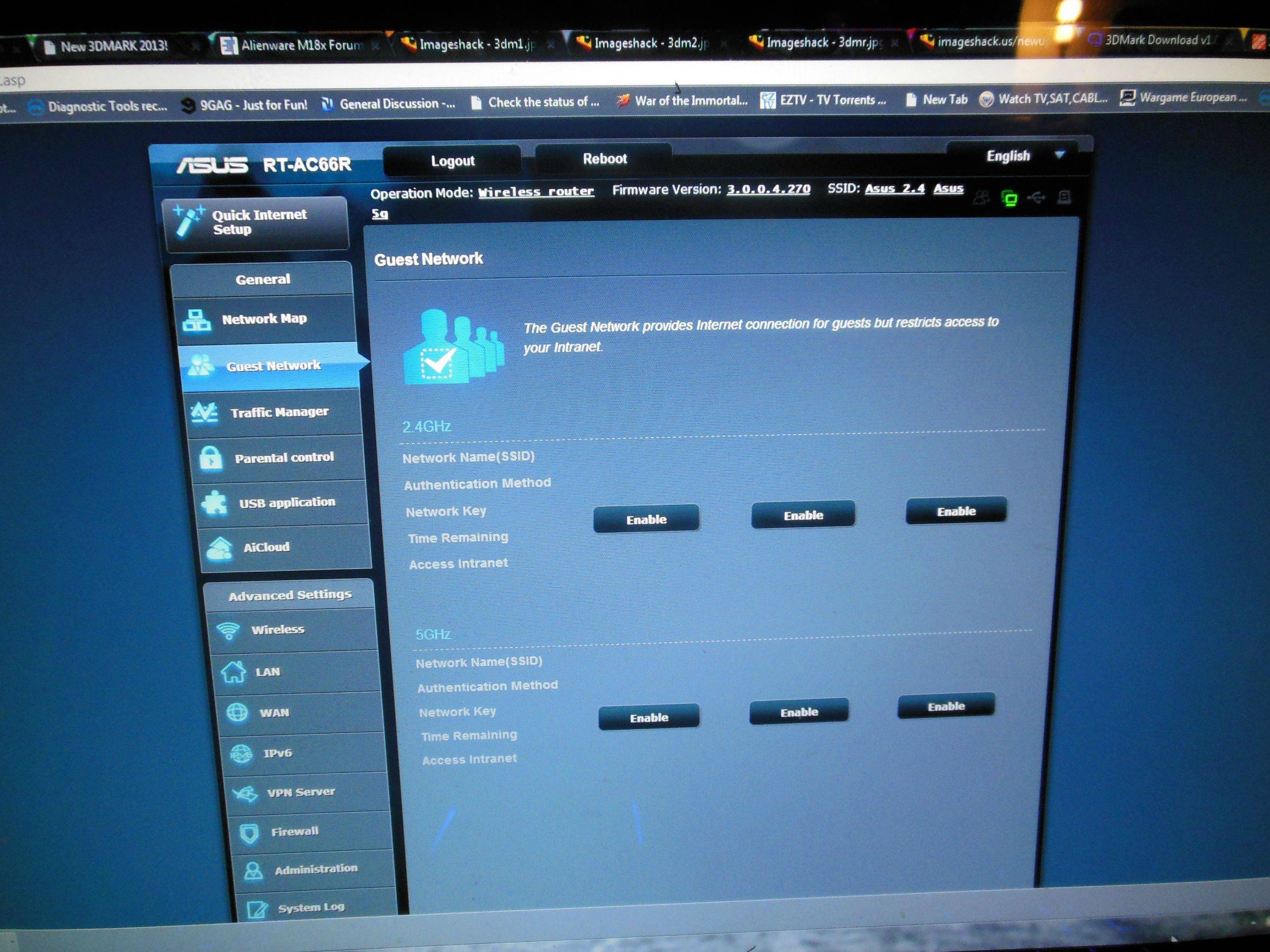This screenshot has height=952, width=1270.
Task: Click the Network Map sidebar icon
Action: click(x=196, y=321)
